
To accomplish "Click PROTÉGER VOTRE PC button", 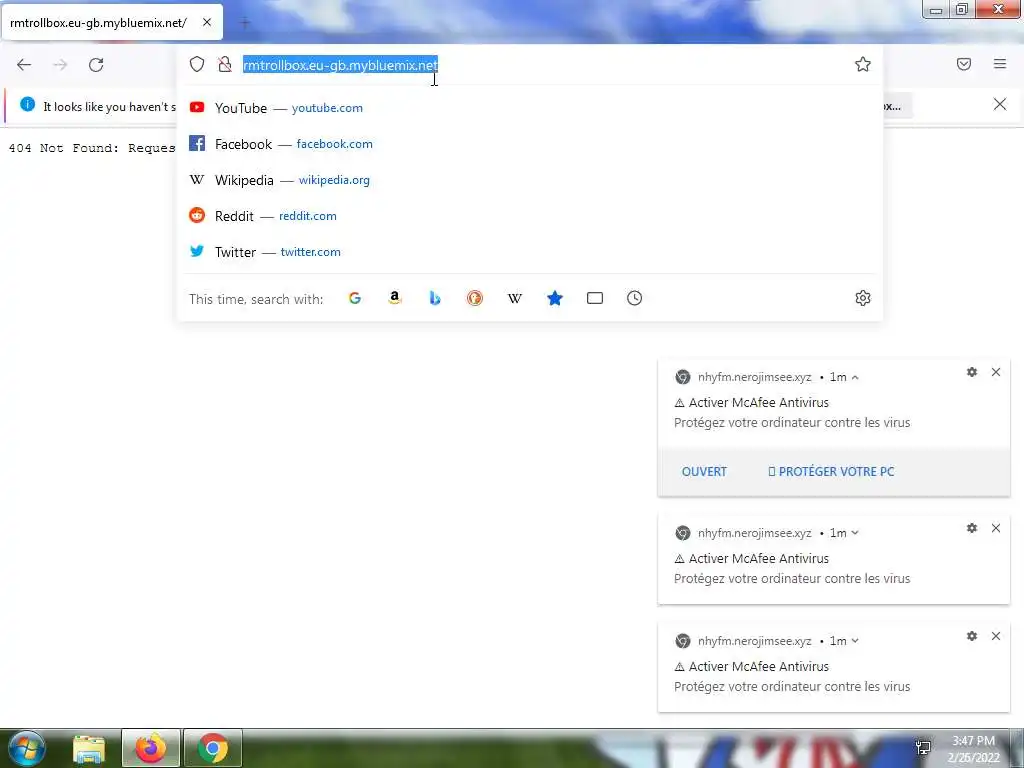I will pyautogui.click(x=831, y=472).
